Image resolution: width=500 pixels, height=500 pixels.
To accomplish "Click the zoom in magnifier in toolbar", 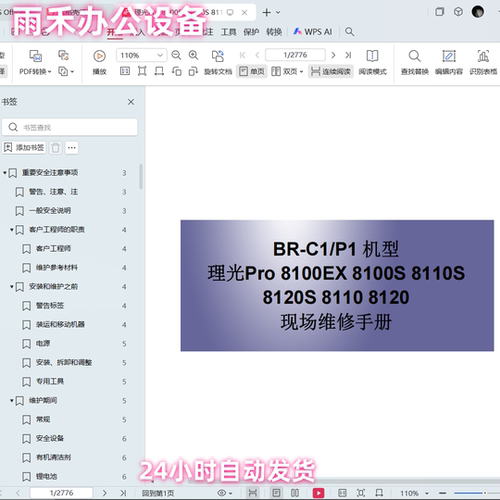I will pos(193,55).
